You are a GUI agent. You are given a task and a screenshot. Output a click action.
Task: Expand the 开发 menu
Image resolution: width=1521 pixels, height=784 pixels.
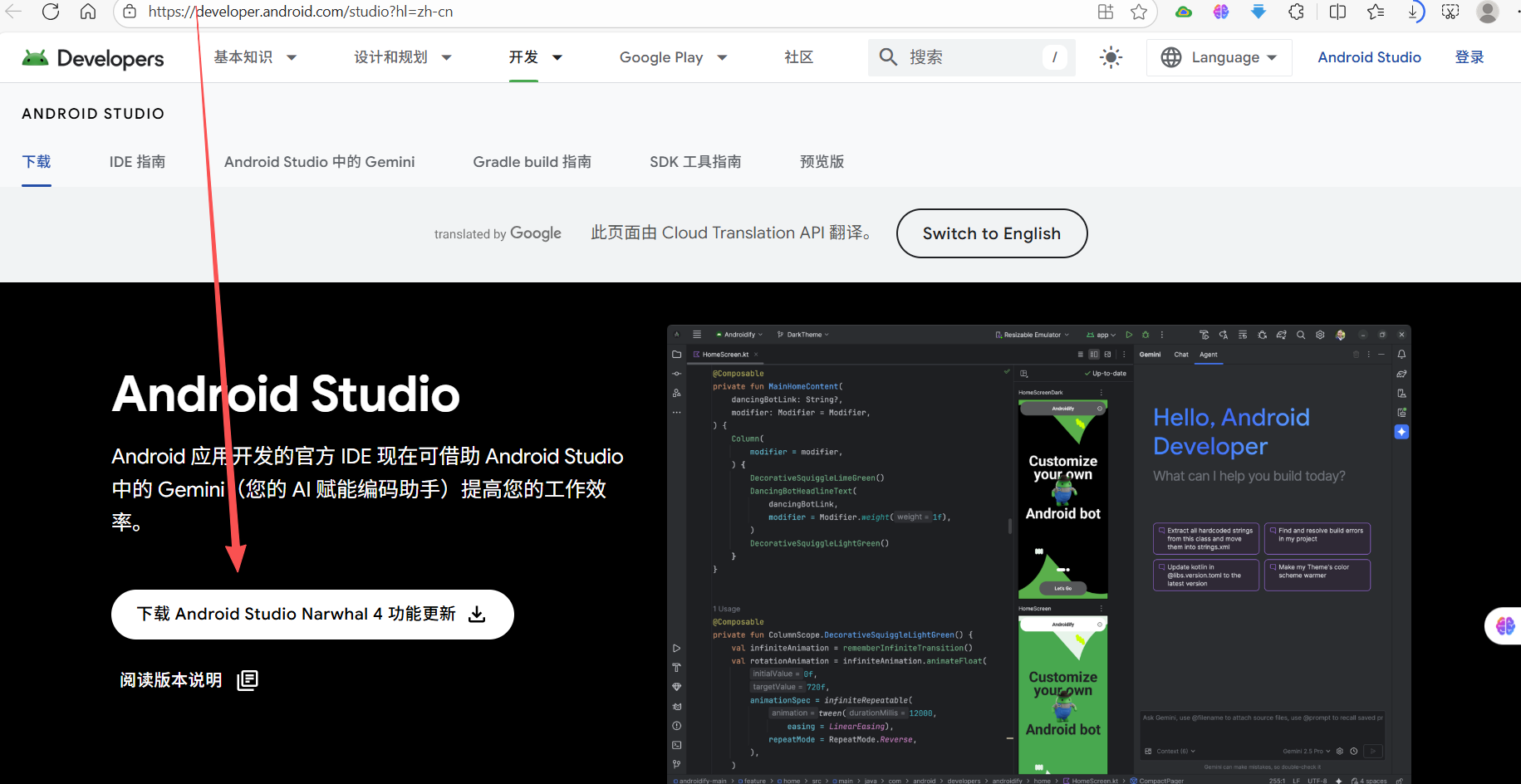[536, 57]
